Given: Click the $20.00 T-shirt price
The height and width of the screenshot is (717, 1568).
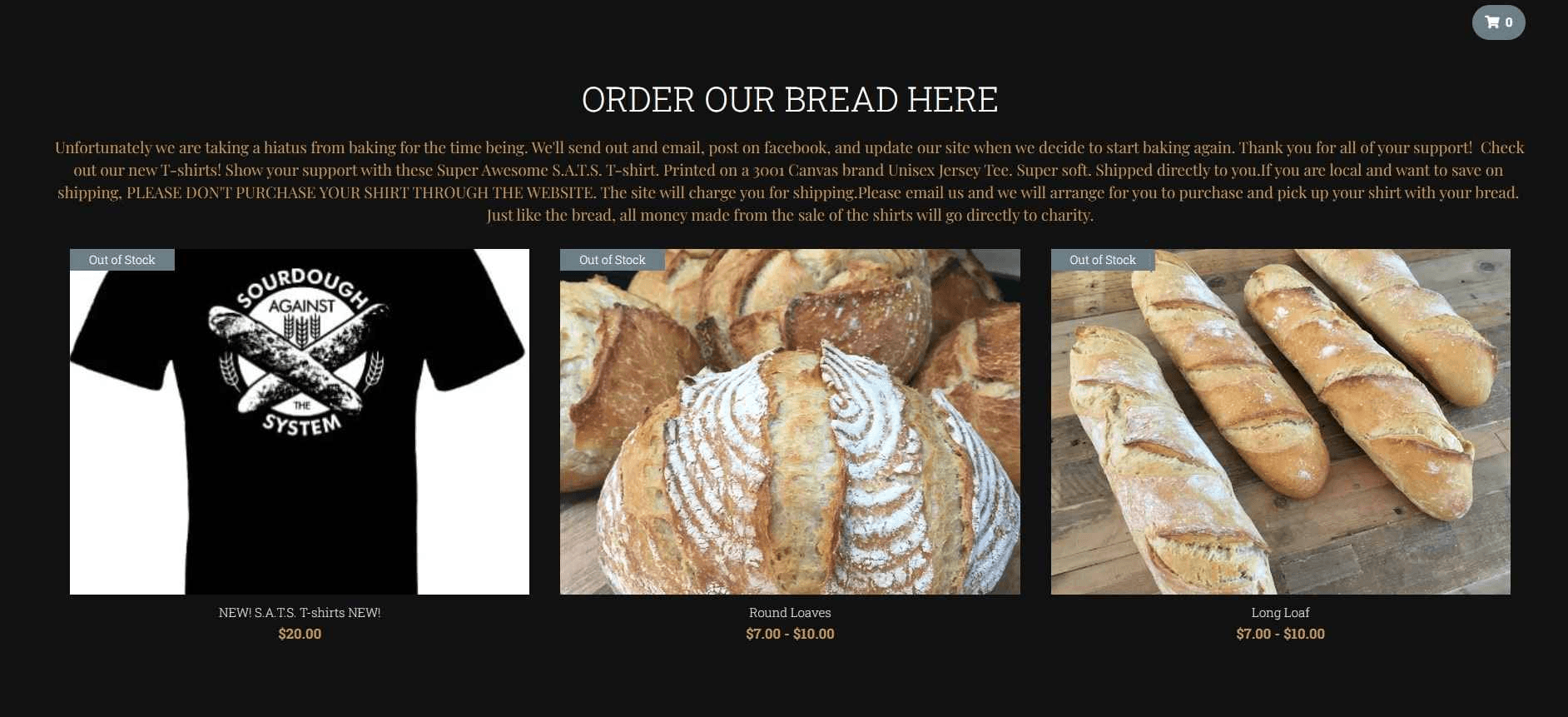Looking at the screenshot, I should (x=300, y=634).
